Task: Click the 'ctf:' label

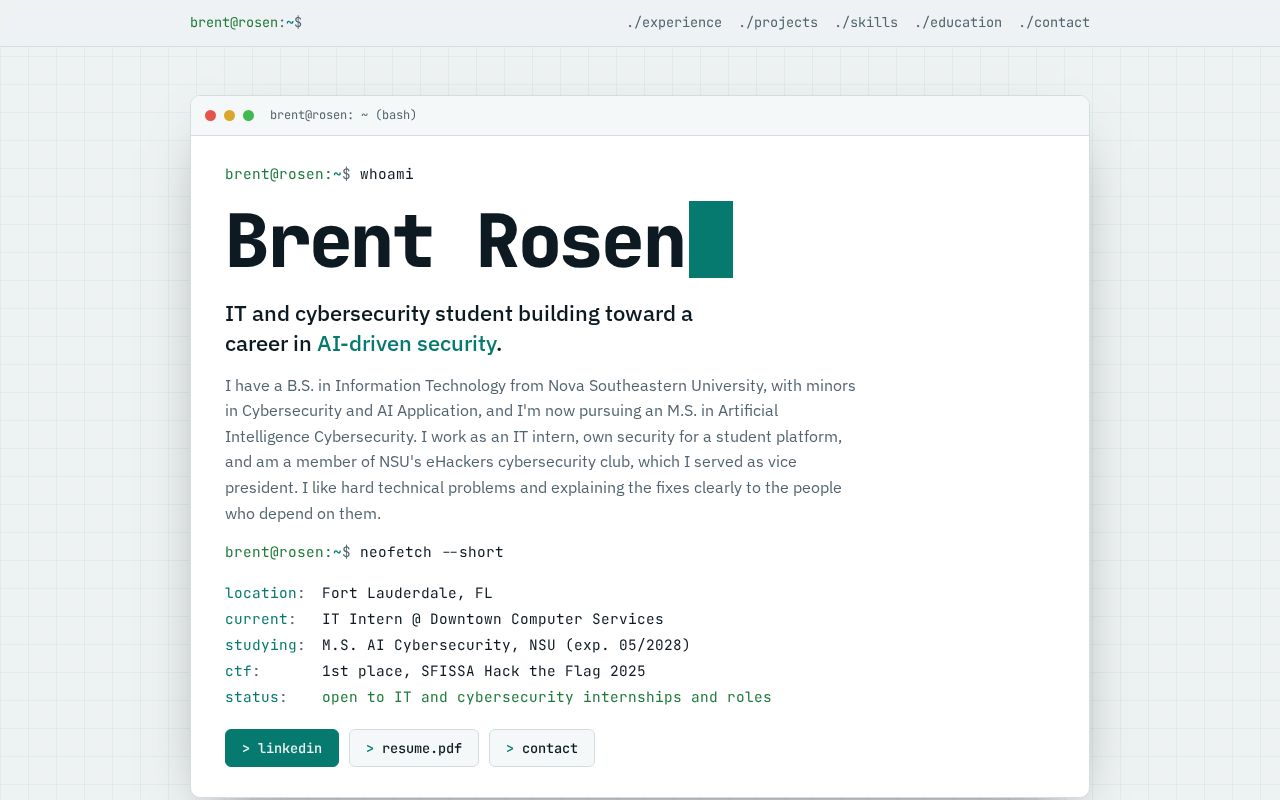Action: tap(243, 671)
